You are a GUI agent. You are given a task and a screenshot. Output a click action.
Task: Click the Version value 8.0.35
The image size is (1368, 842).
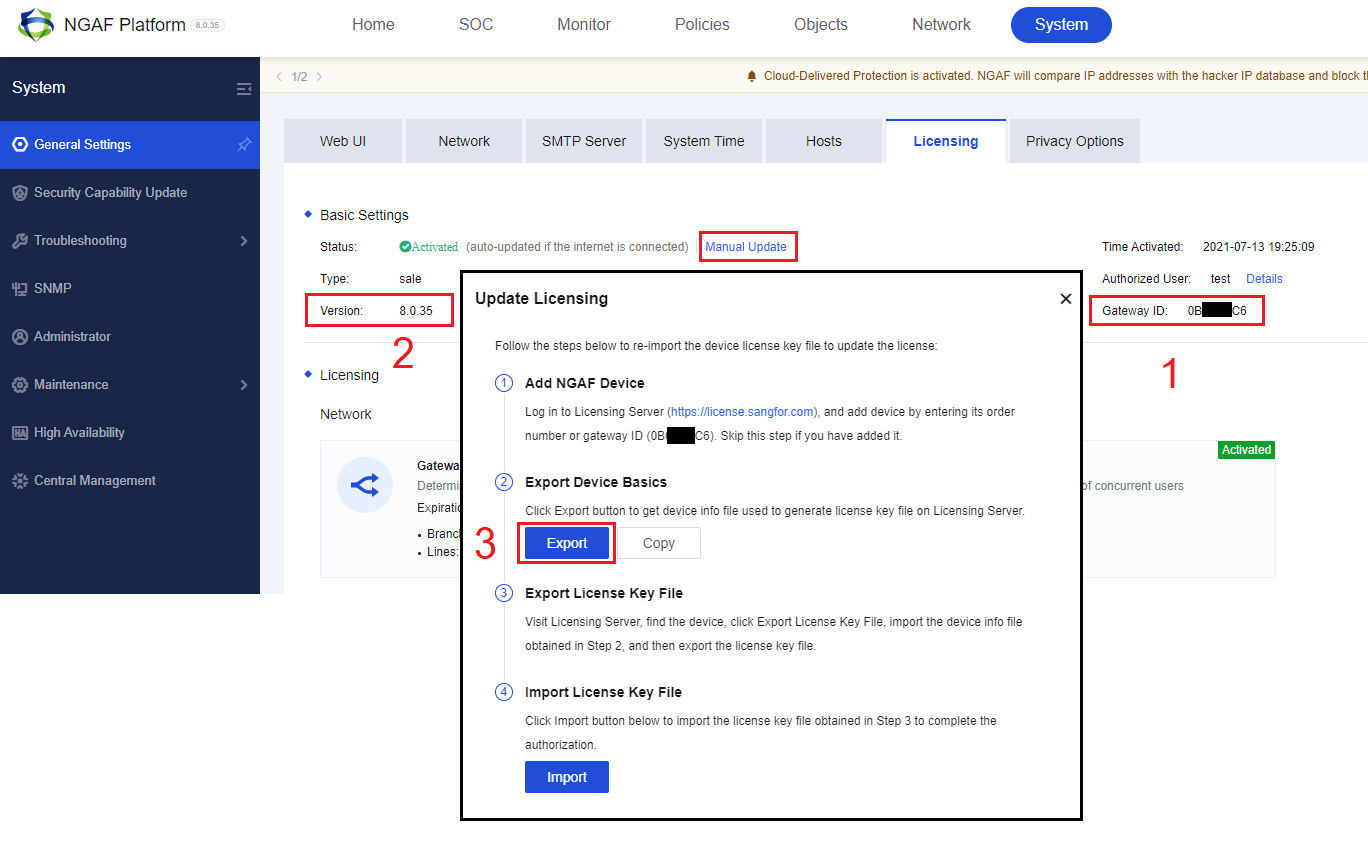coord(416,311)
